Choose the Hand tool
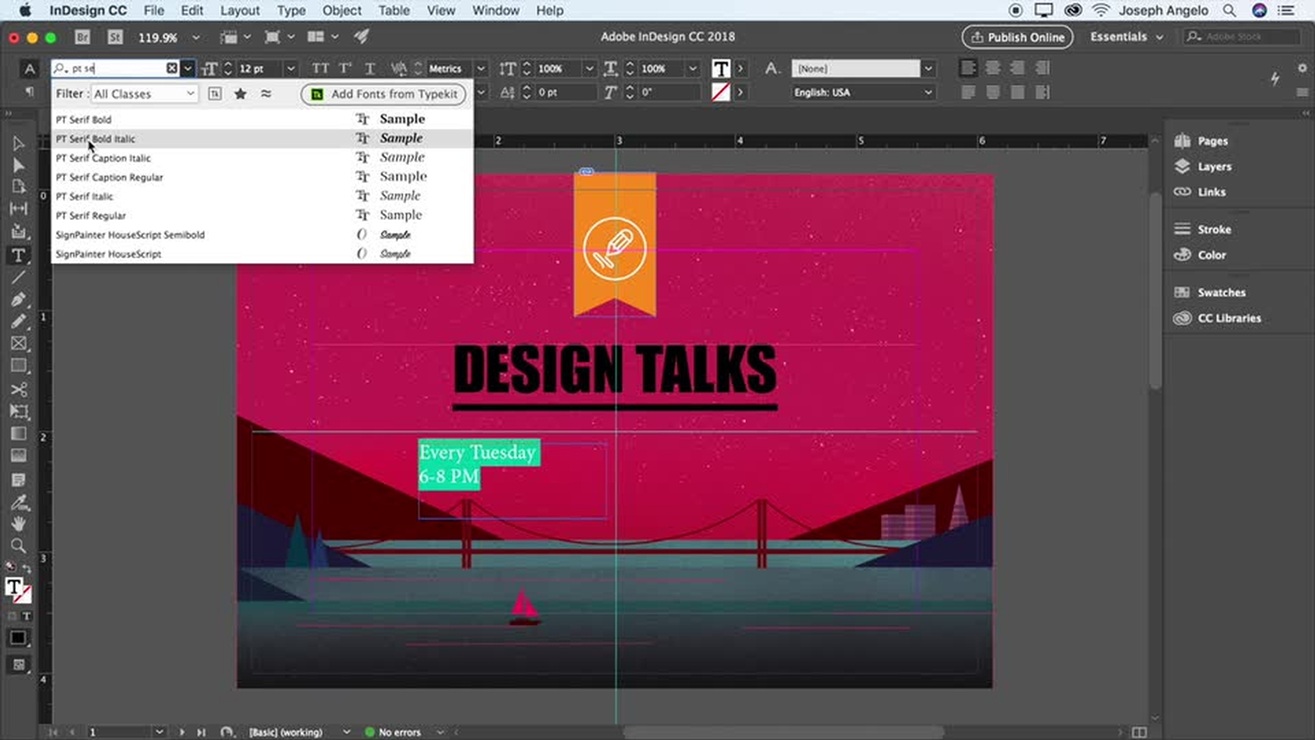1315x740 pixels. coord(18,524)
